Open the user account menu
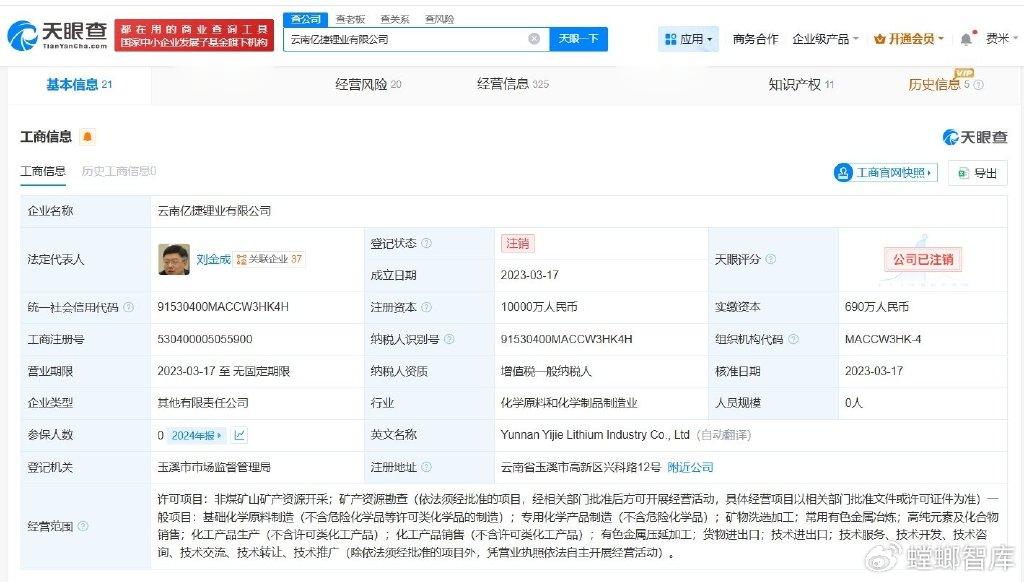1024x582 pixels. pos(1001,39)
